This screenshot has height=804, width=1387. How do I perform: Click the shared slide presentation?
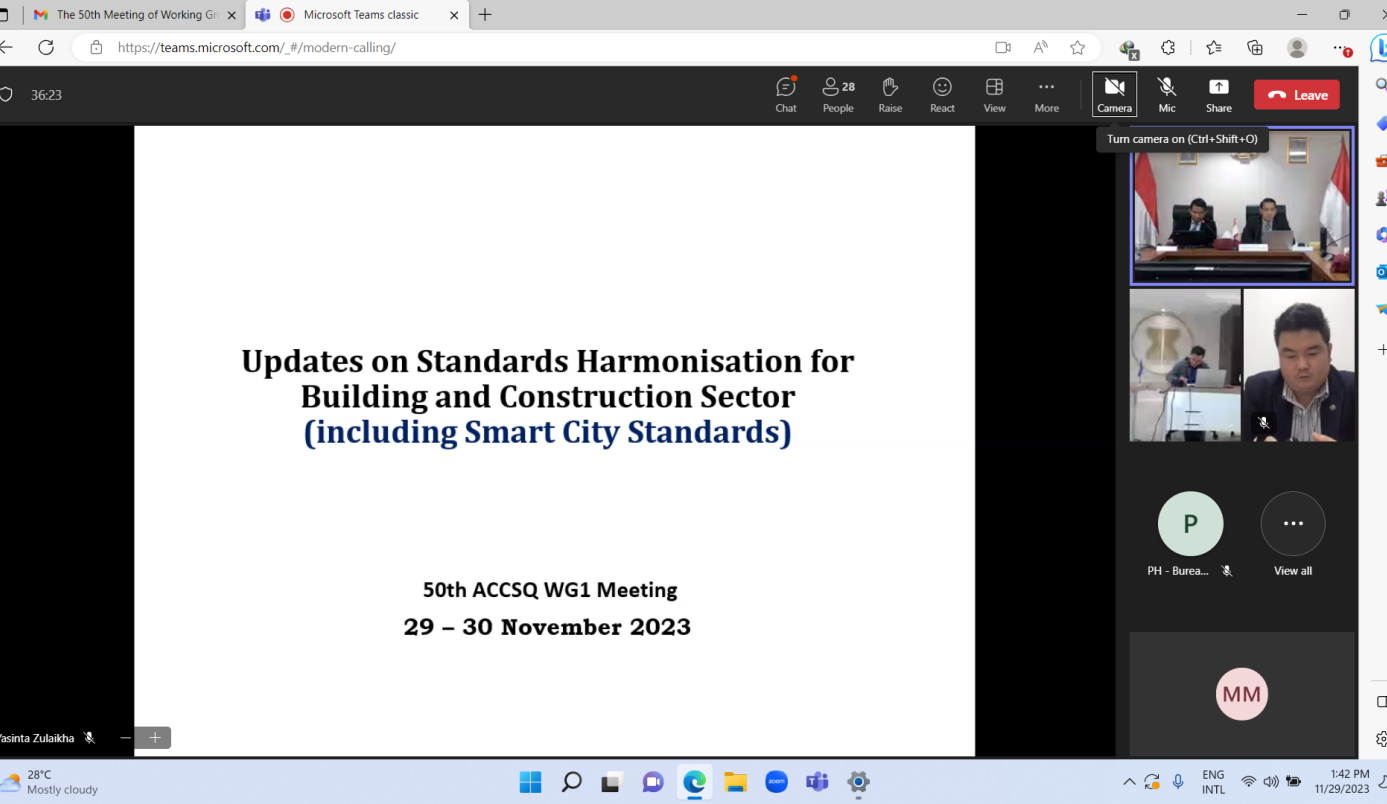[x=555, y=441]
